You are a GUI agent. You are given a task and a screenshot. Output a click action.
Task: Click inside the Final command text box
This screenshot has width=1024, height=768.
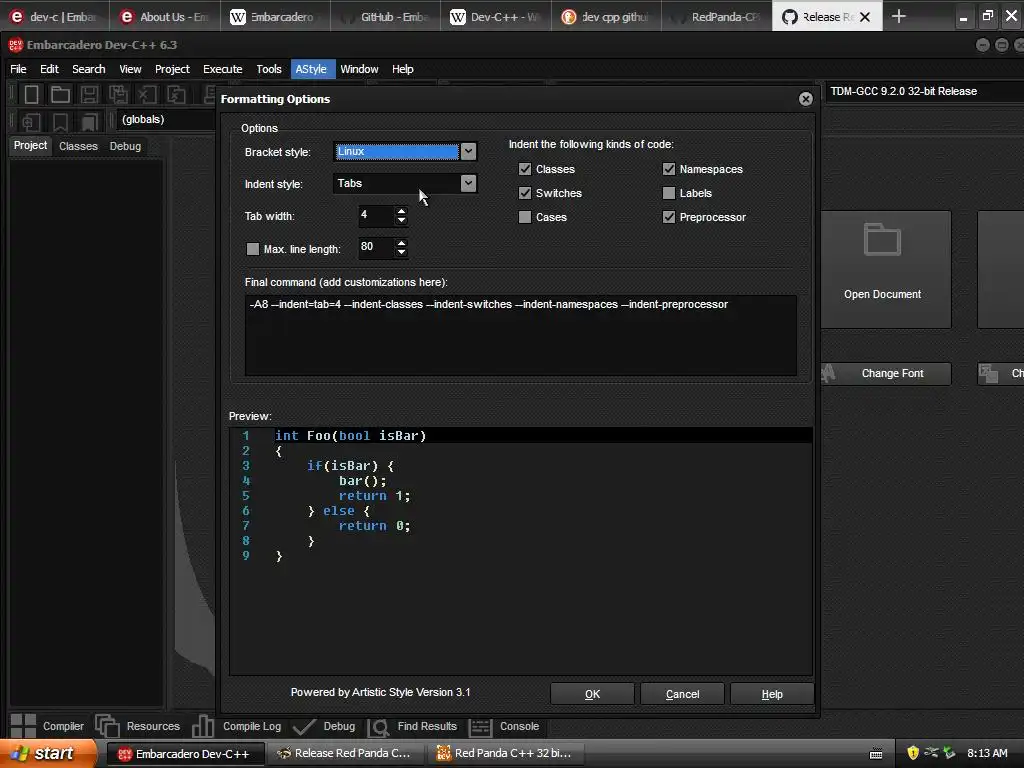pyautogui.click(x=520, y=336)
